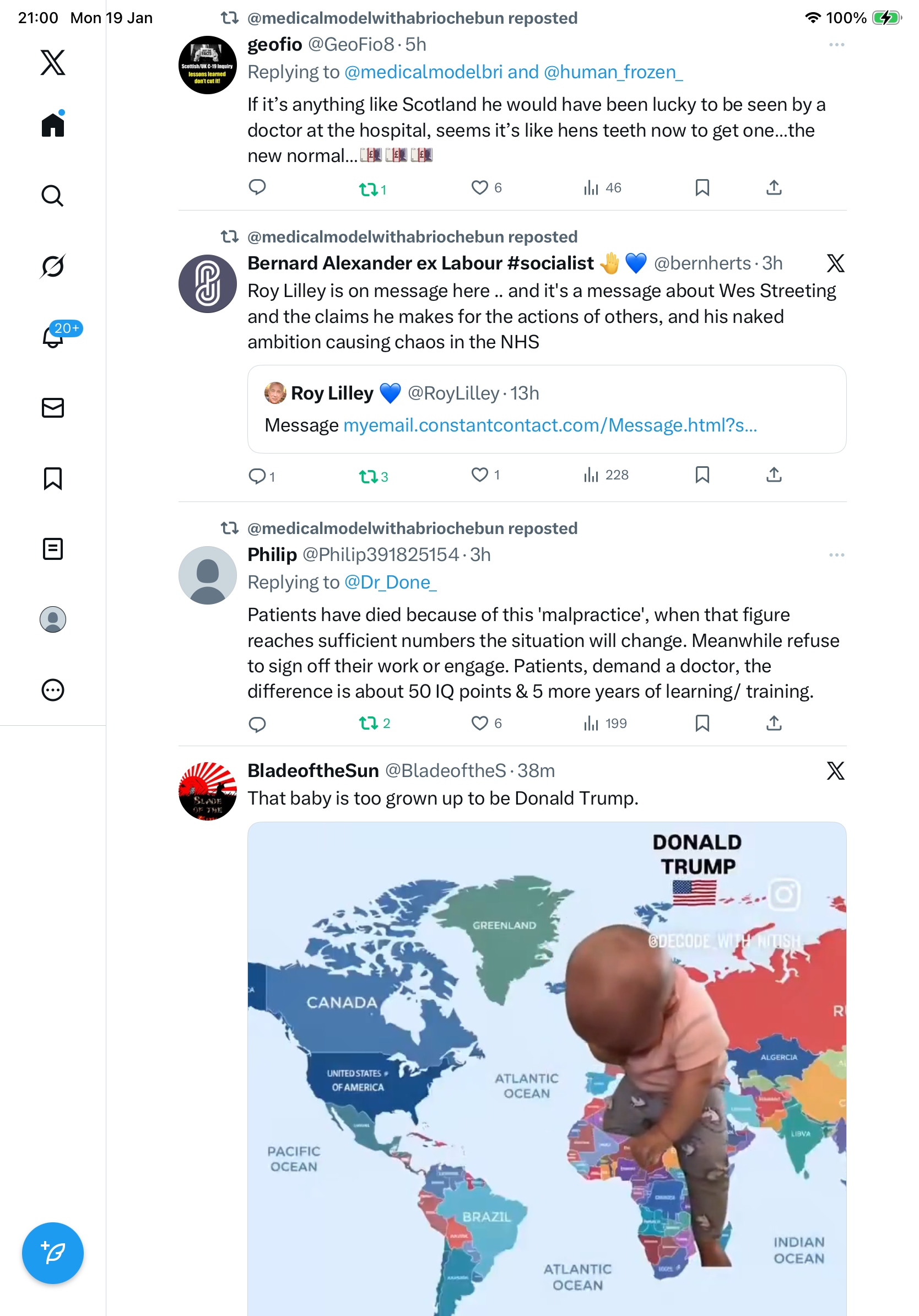Open the myemail.constantcontact.com link
The height and width of the screenshot is (1316, 919).
coord(550,425)
